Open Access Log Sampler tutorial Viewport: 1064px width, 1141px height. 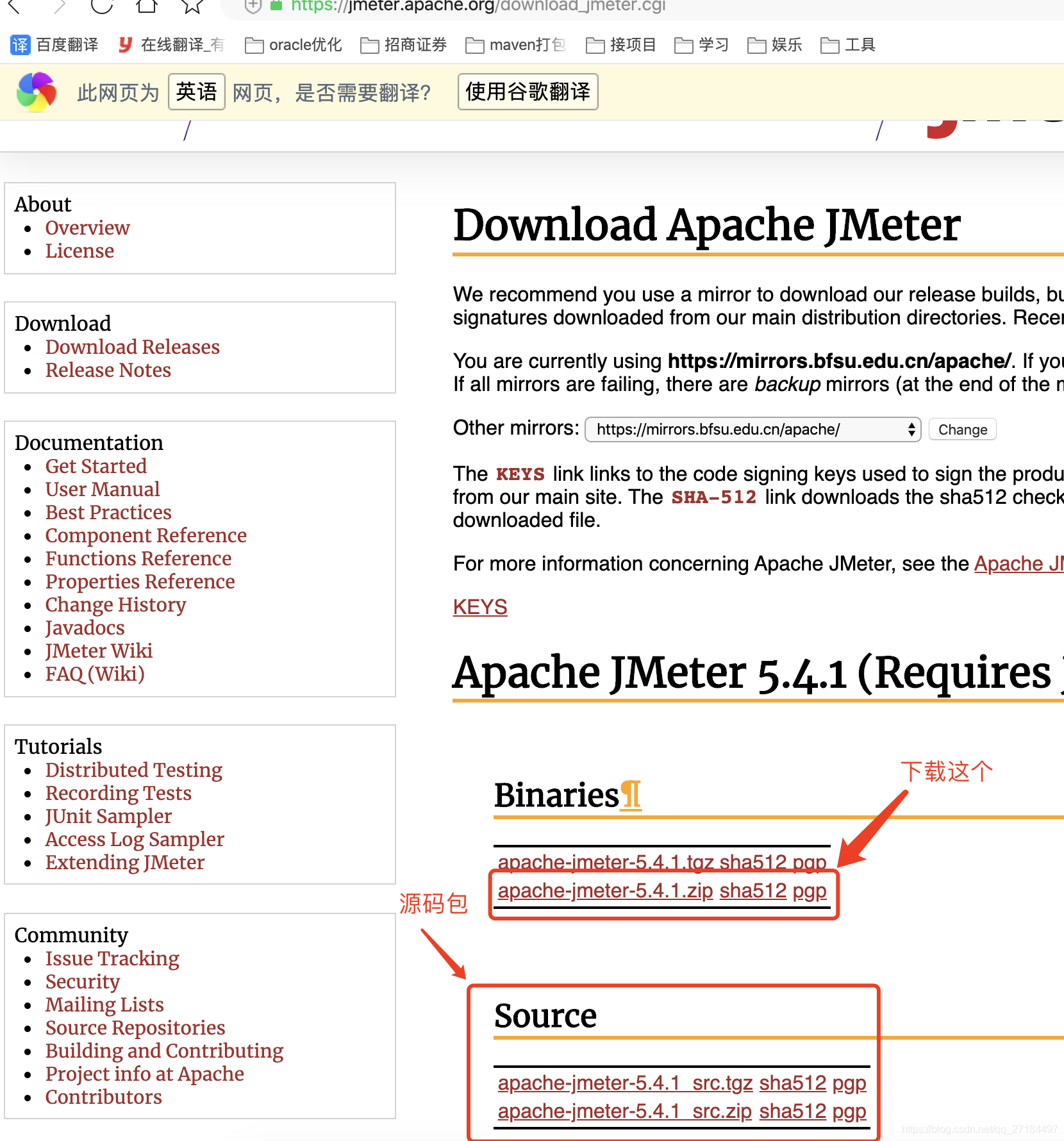click(135, 839)
